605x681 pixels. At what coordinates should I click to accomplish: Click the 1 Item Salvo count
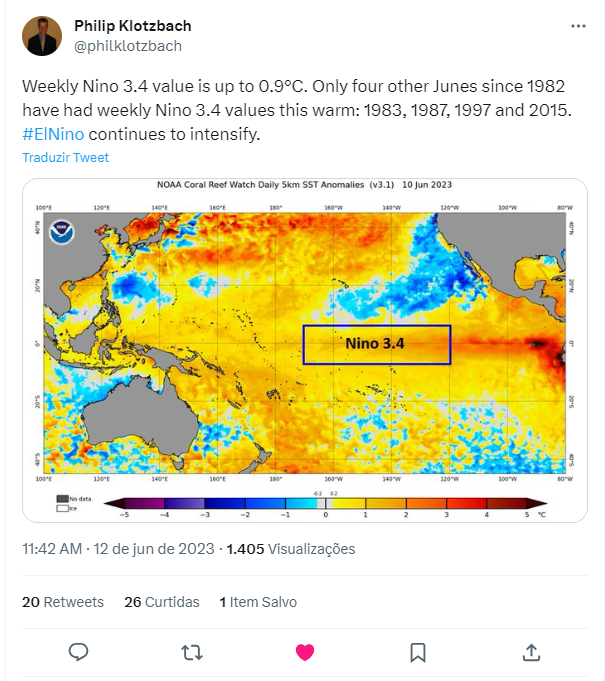[x=258, y=602]
